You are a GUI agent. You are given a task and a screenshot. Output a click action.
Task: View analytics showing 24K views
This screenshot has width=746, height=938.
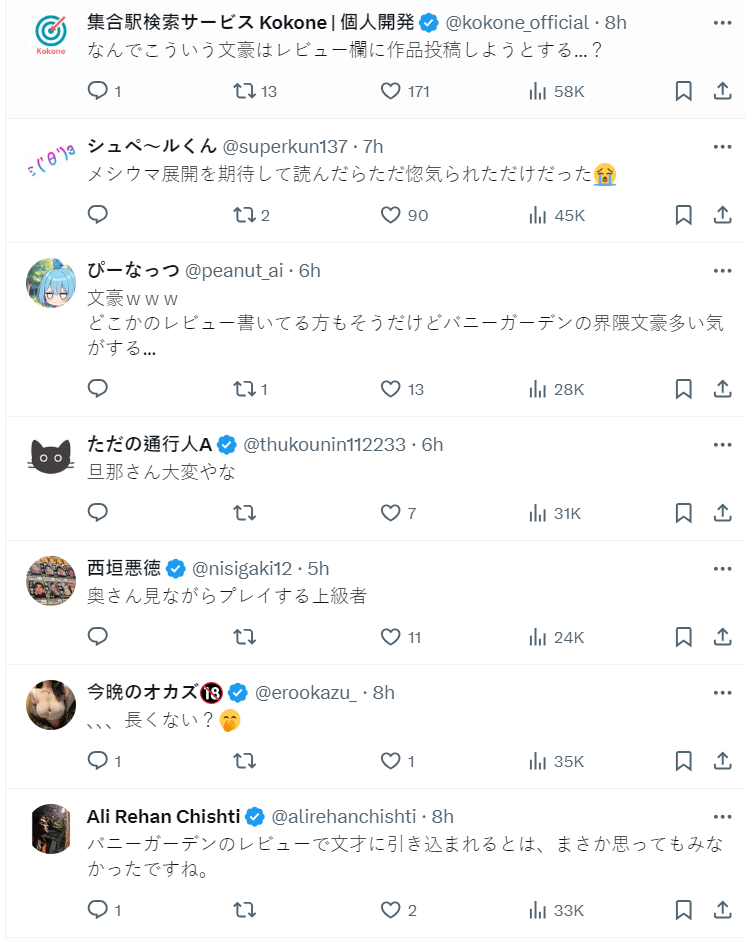(556, 637)
